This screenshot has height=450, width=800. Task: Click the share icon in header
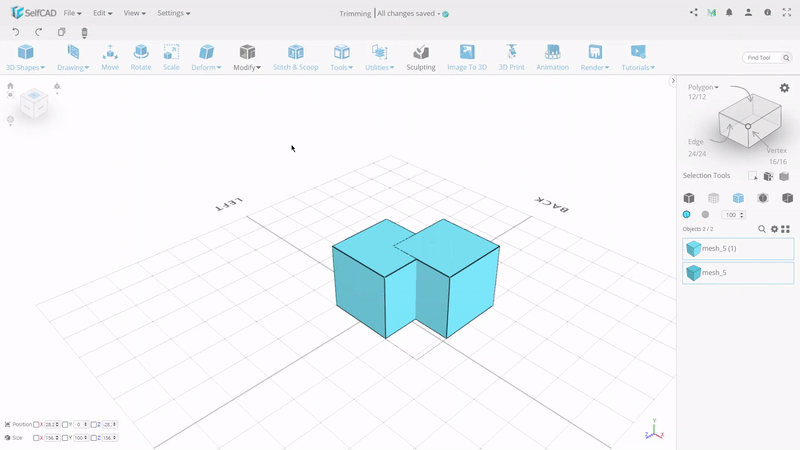pyautogui.click(x=693, y=12)
